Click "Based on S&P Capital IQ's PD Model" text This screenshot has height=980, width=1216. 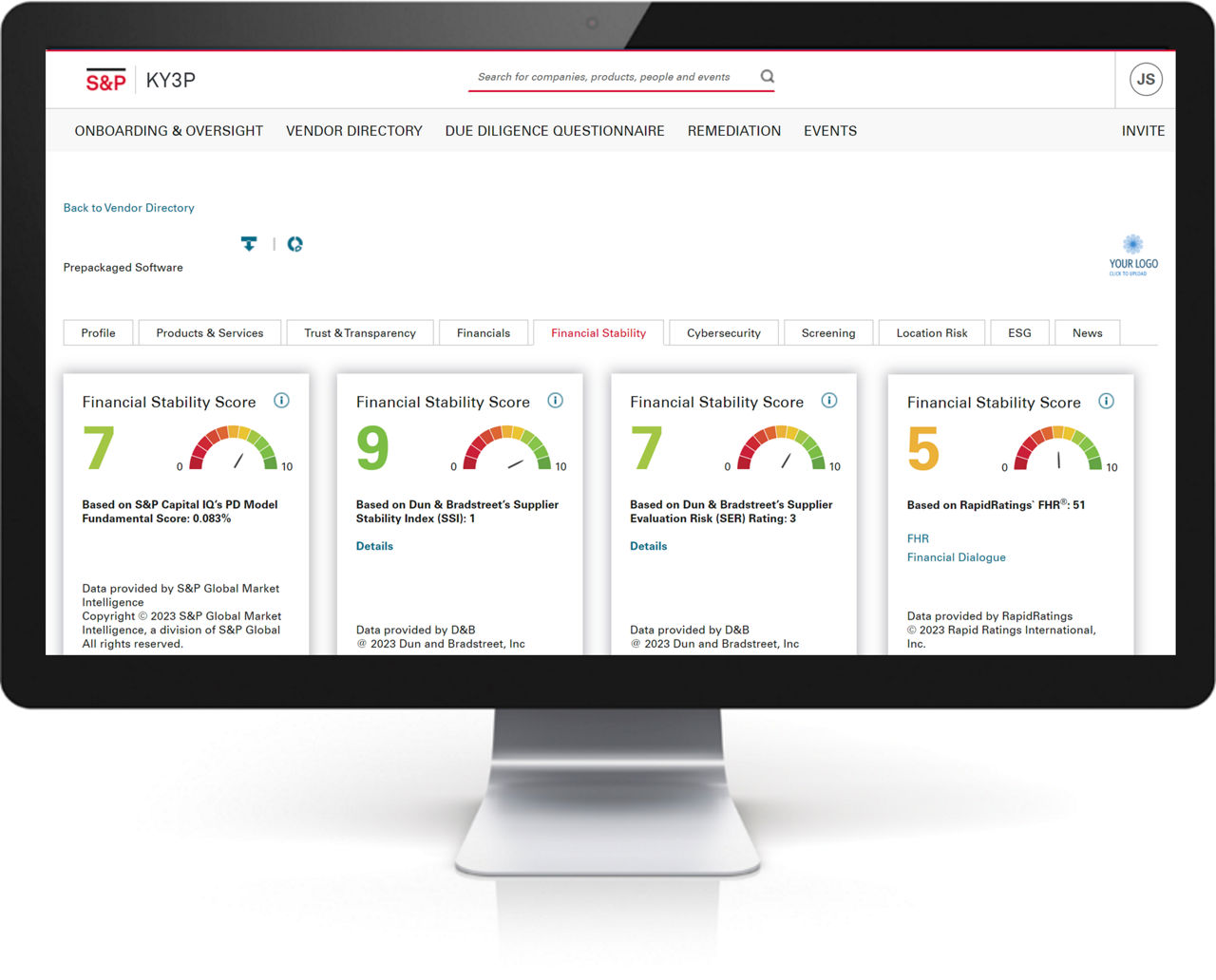180,504
